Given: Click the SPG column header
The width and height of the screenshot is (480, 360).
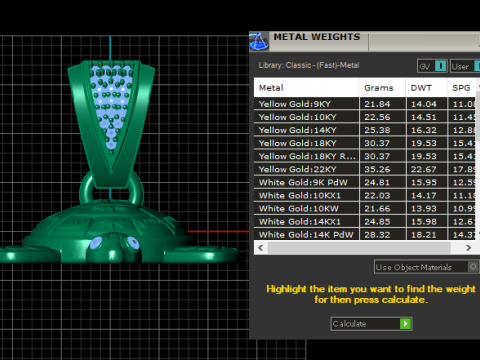Looking at the screenshot, I should (x=462, y=88).
